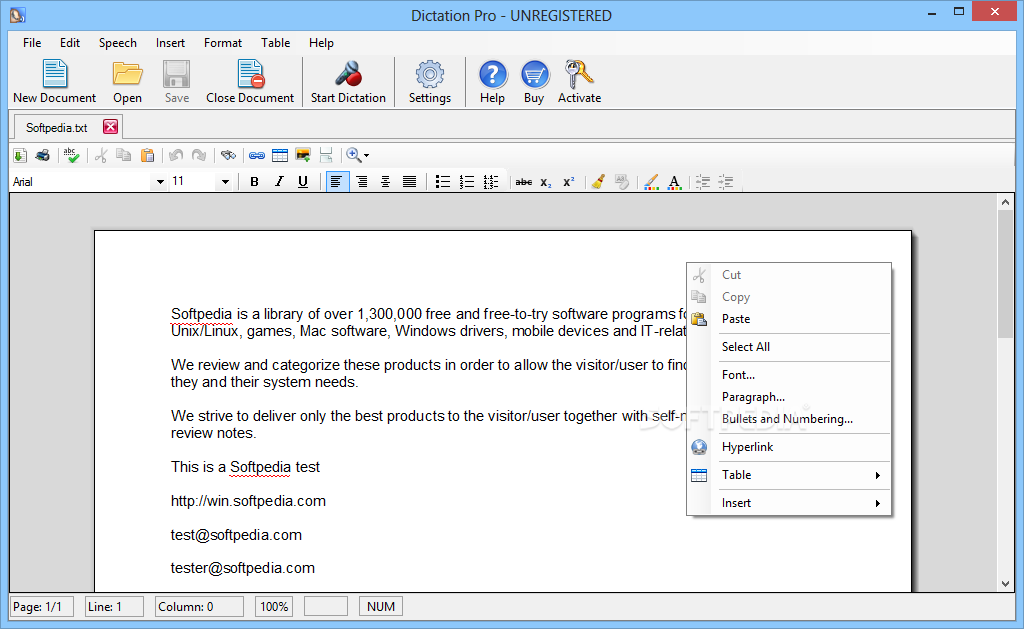Click the paintbrush highlight color icon
The height and width of the screenshot is (629, 1024).
pyautogui.click(x=651, y=182)
